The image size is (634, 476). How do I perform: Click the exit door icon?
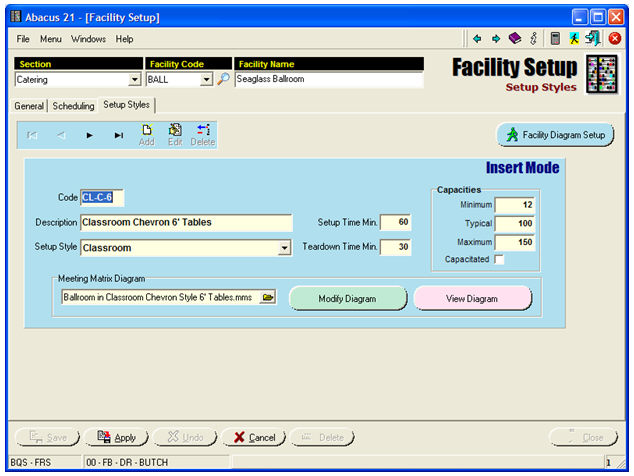click(x=594, y=39)
